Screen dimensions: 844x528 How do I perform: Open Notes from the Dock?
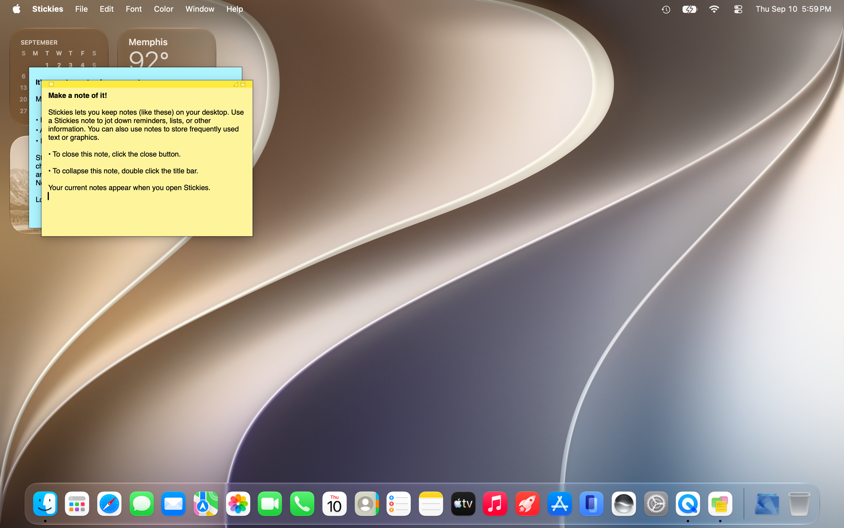431,504
